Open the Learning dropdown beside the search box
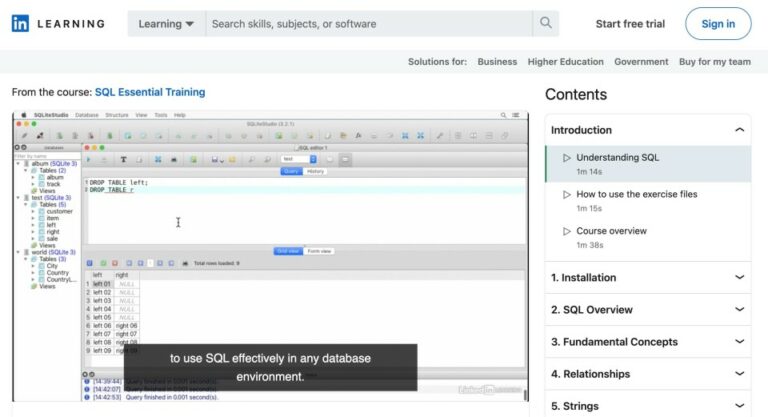The height and width of the screenshot is (417, 768). pyautogui.click(x=166, y=24)
